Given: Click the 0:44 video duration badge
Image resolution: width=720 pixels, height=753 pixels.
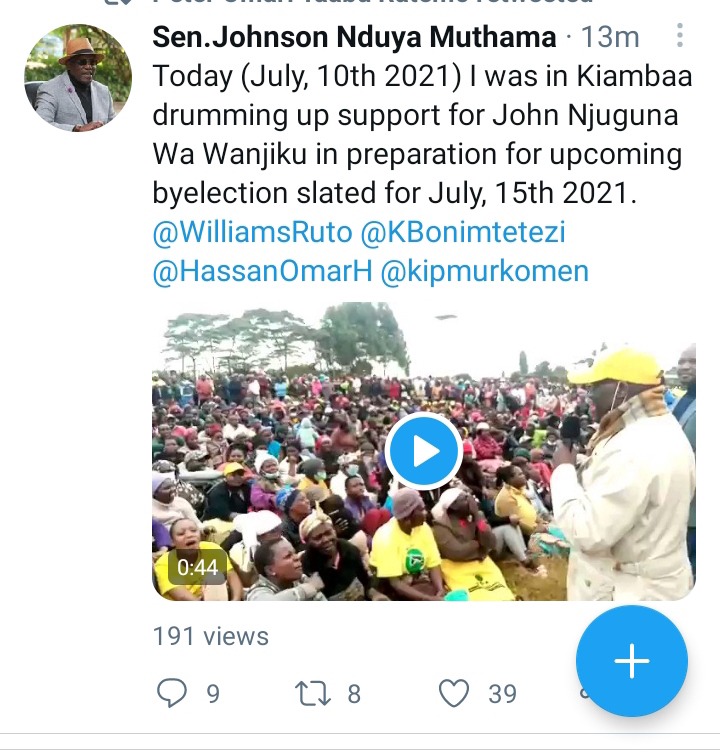Looking at the screenshot, I should pos(197,568).
